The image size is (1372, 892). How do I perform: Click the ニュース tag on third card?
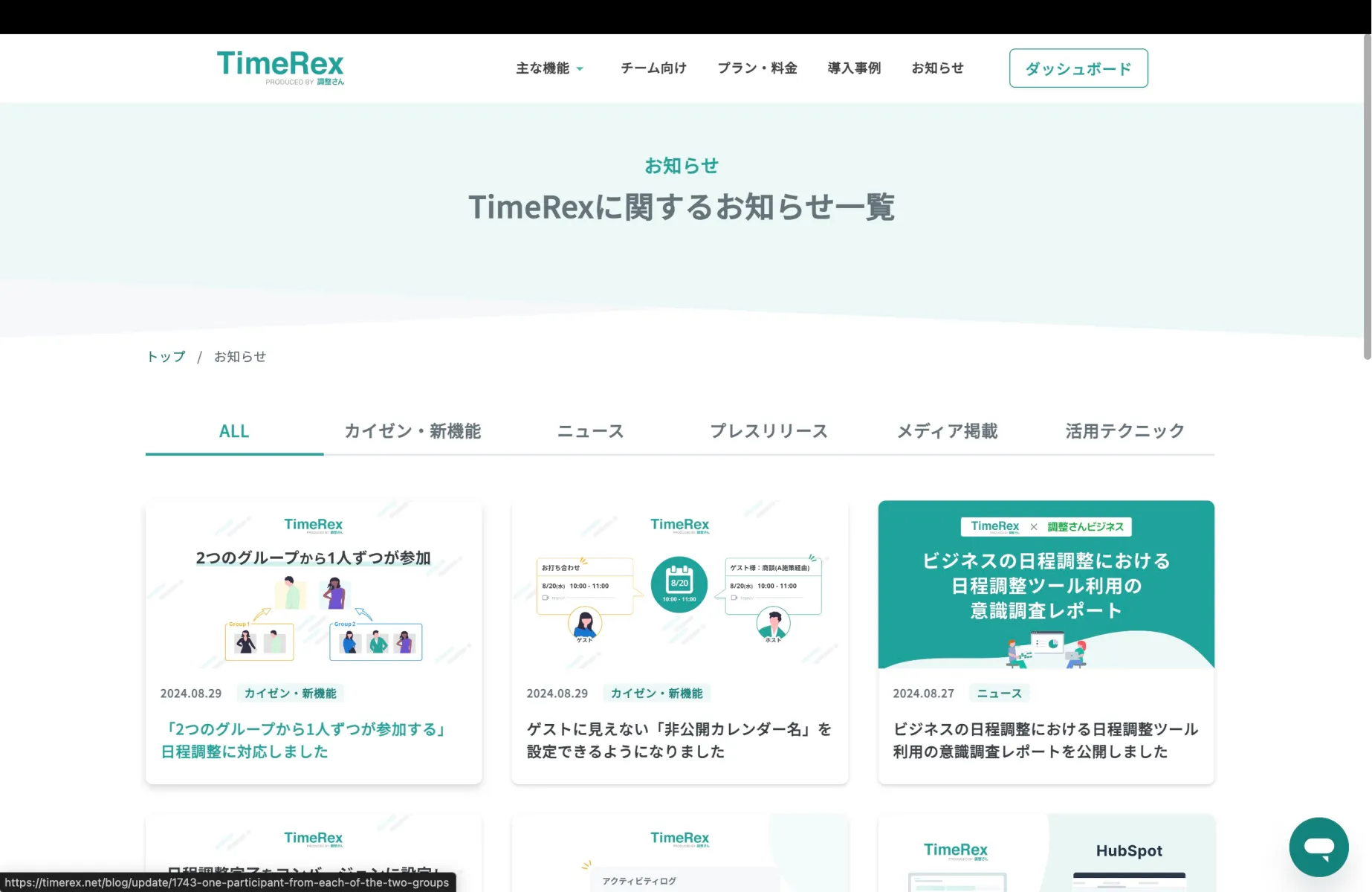point(1000,694)
